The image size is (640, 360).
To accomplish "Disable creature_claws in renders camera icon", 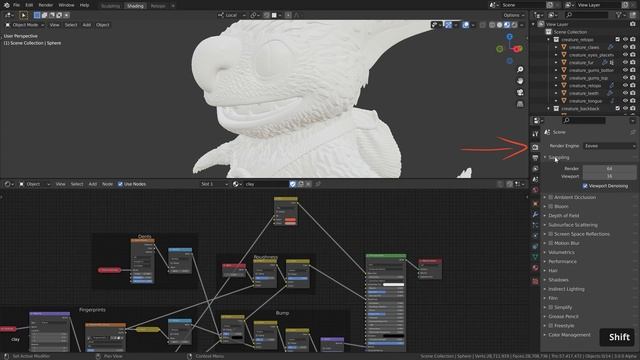I will (x=633, y=47).
